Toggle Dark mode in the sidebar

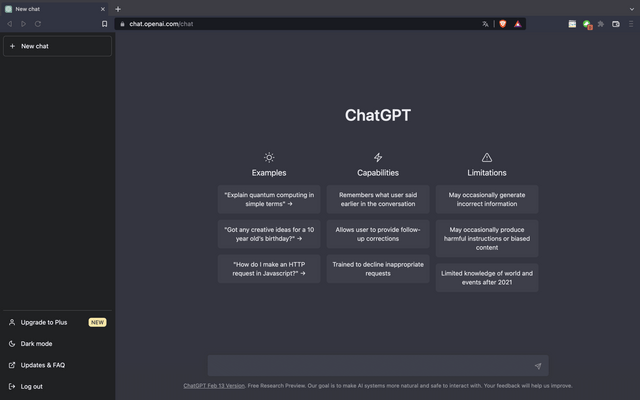pyautogui.click(x=36, y=344)
